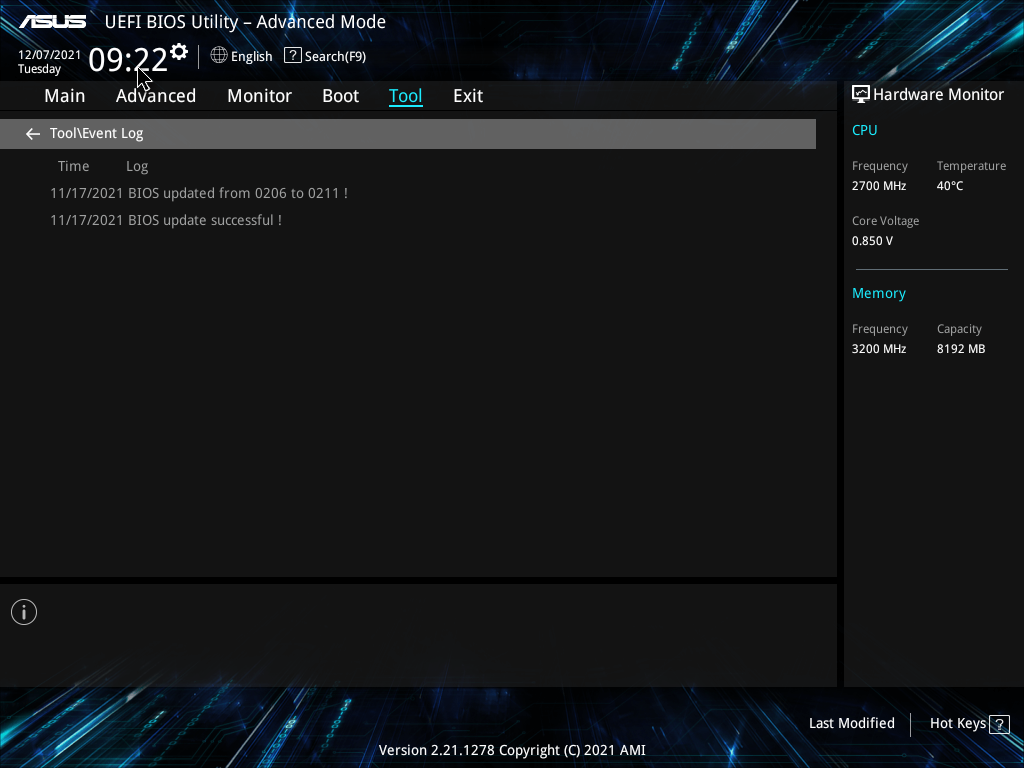This screenshot has height=768, width=1024.
Task: Click the Hardware Monitor screen icon
Action: [861, 95]
